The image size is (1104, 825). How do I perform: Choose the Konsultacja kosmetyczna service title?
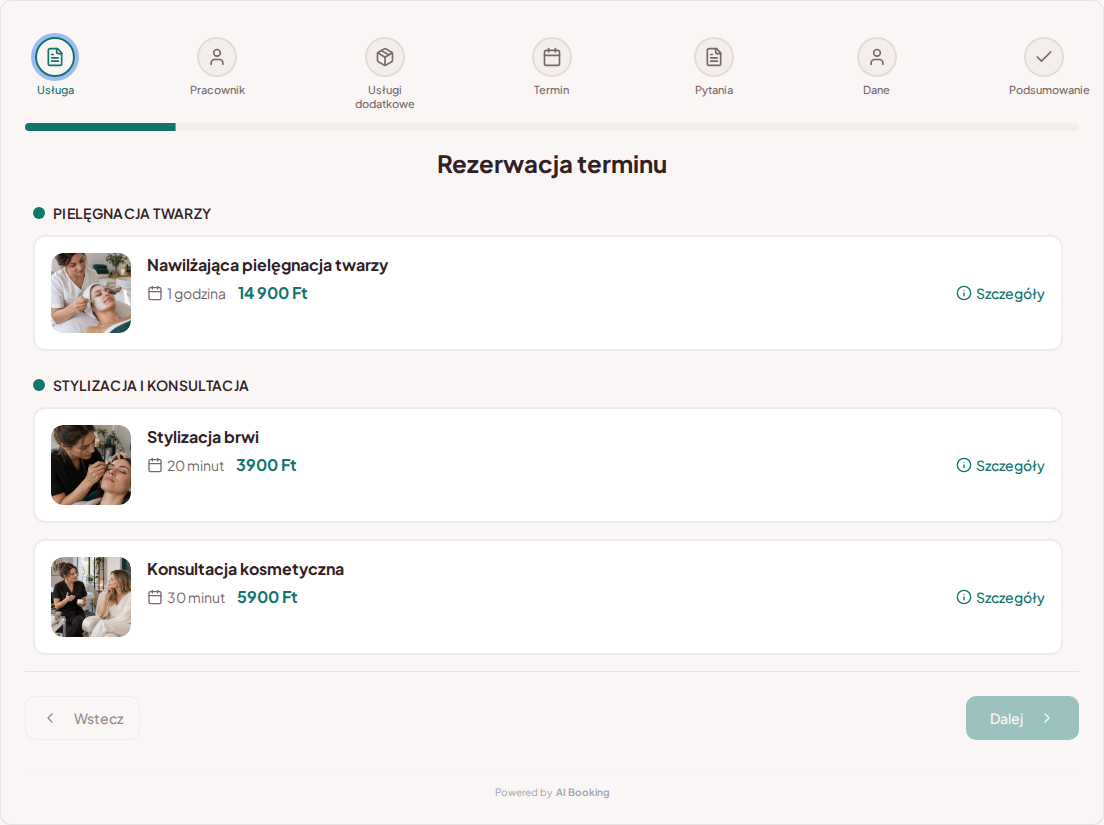(245, 569)
